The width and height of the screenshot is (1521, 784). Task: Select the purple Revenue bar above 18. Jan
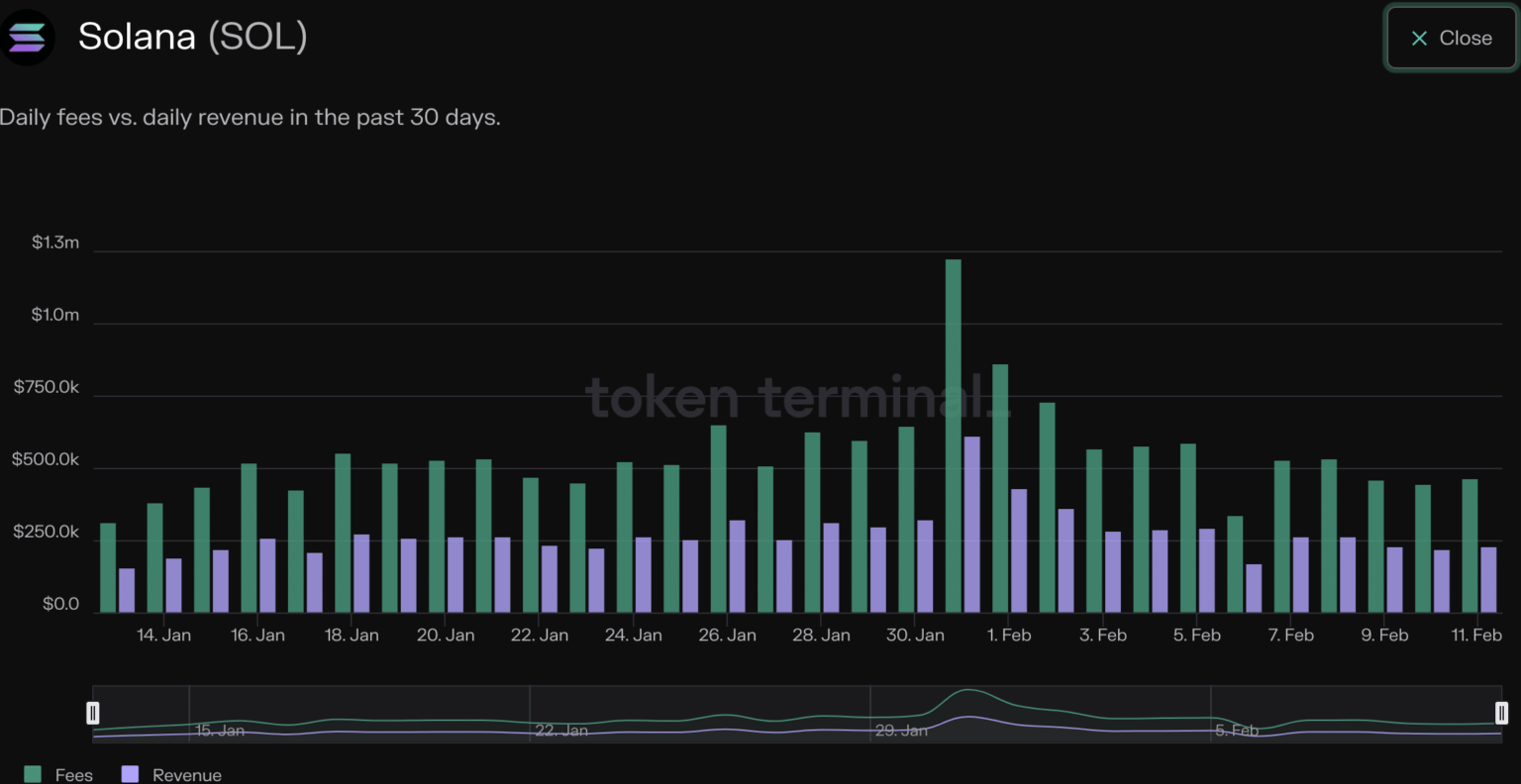point(361,573)
